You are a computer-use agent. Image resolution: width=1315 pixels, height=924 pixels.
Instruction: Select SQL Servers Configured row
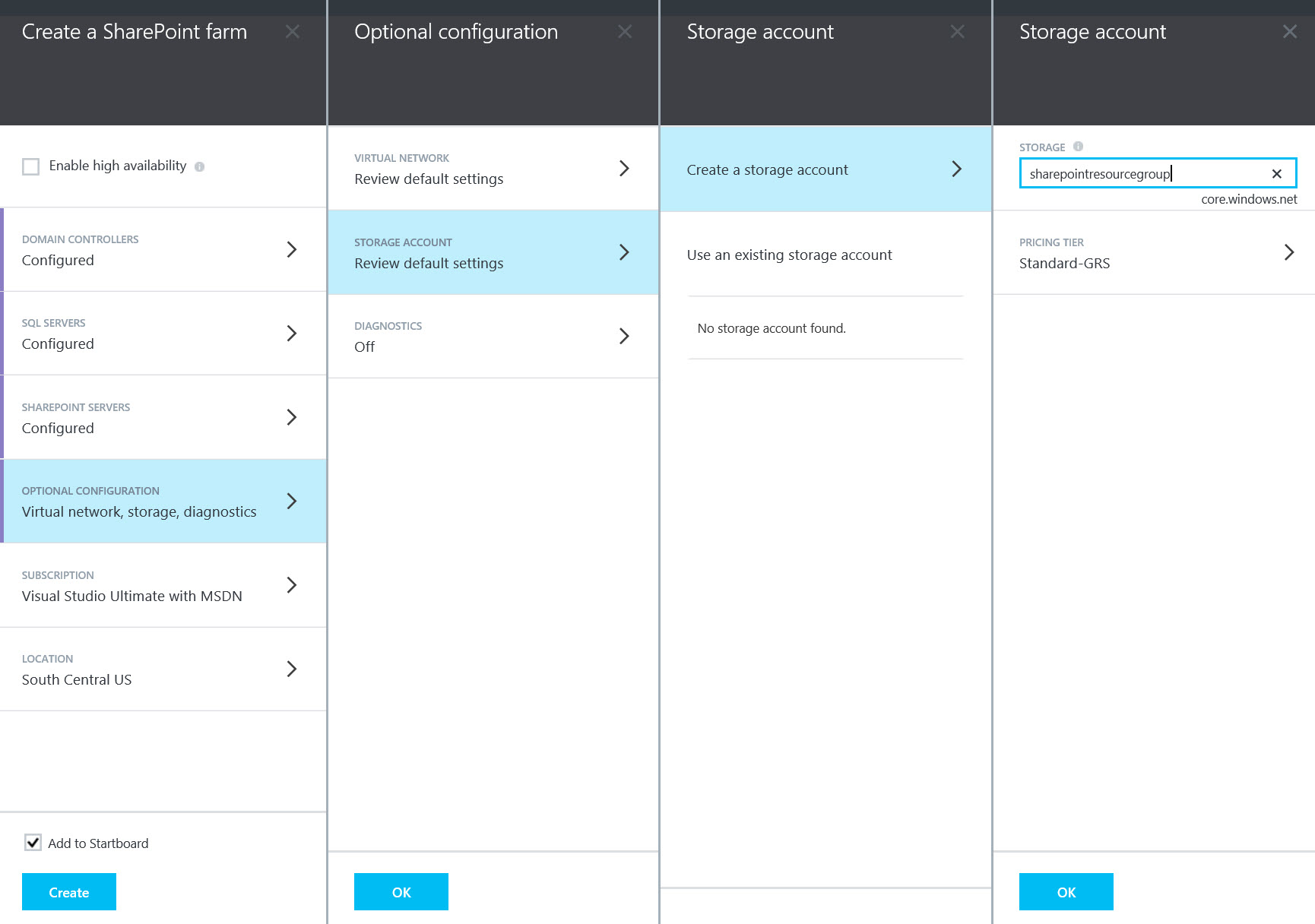point(163,334)
